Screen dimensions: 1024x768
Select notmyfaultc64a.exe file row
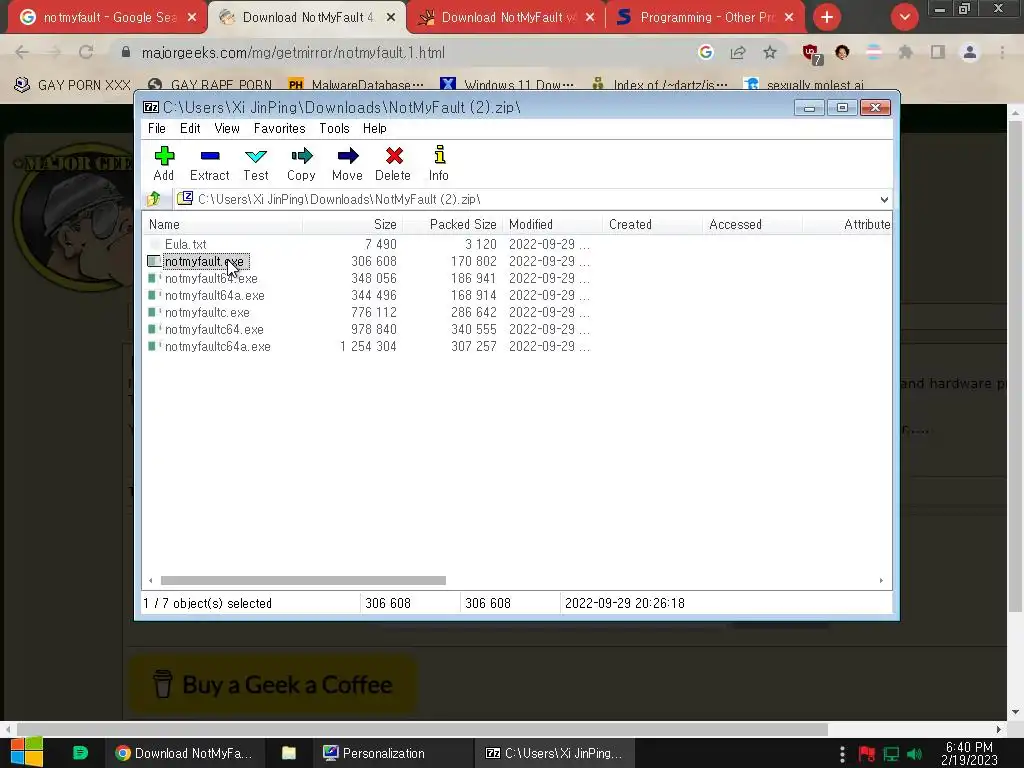pos(217,347)
